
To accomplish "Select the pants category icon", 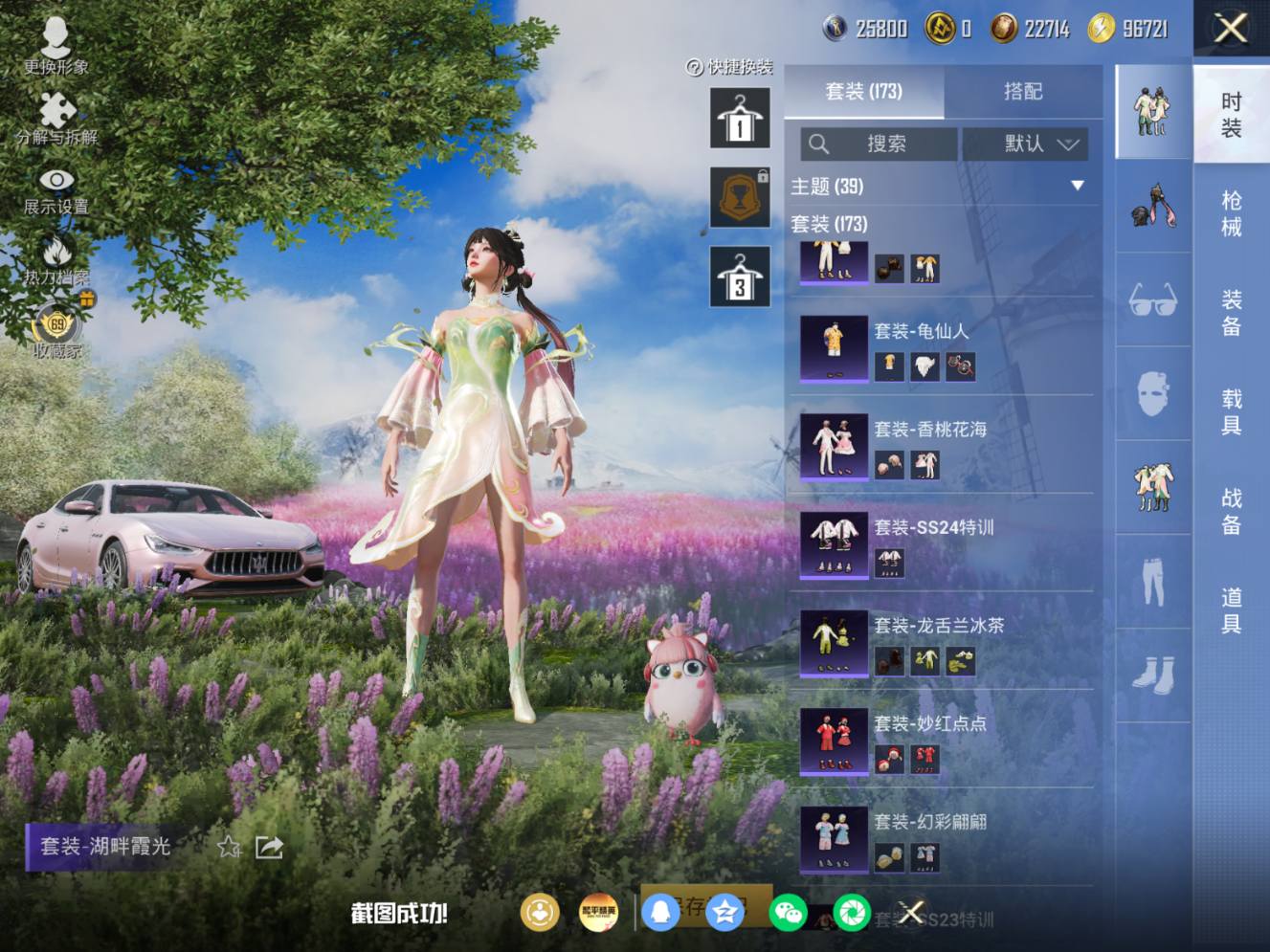I will coord(1153,581).
